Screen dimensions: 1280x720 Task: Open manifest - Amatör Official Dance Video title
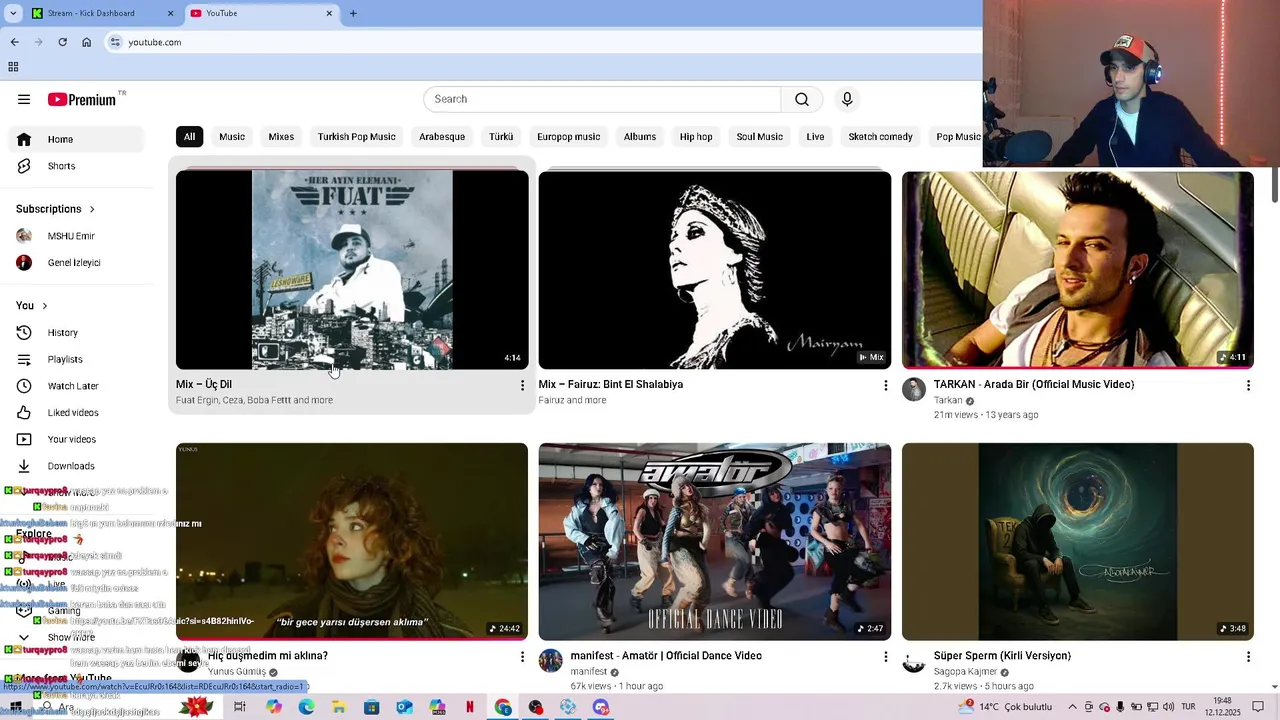[666, 656]
